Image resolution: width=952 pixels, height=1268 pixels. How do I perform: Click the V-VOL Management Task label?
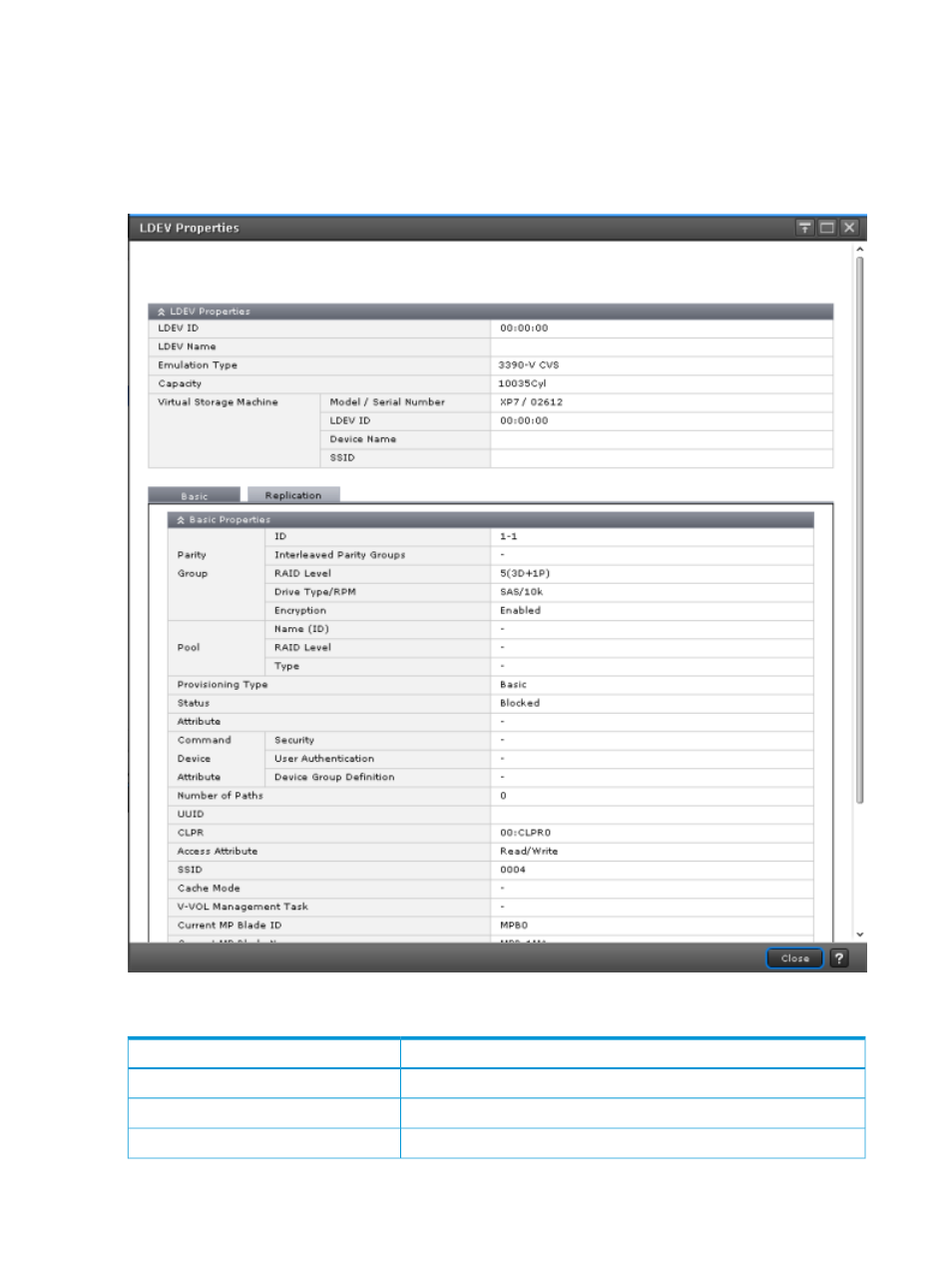(x=242, y=907)
